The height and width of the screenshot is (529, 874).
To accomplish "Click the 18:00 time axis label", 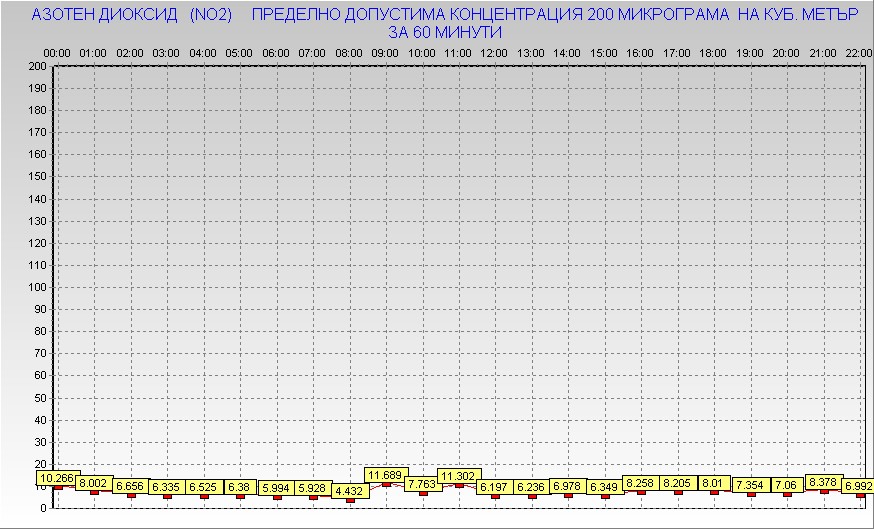I will (x=713, y=54).
